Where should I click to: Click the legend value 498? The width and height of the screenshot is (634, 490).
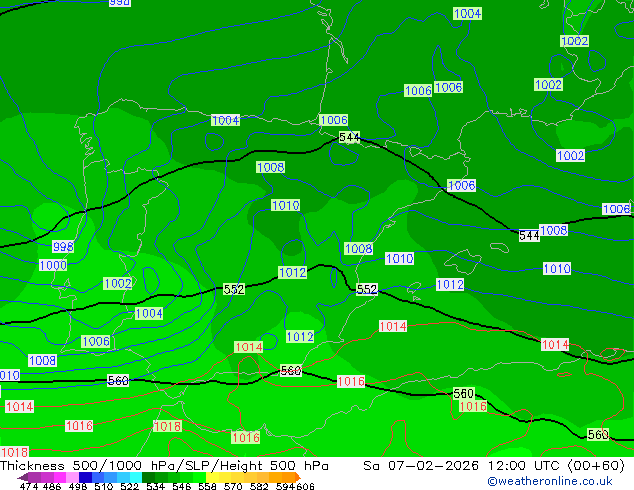click(78, 486)
